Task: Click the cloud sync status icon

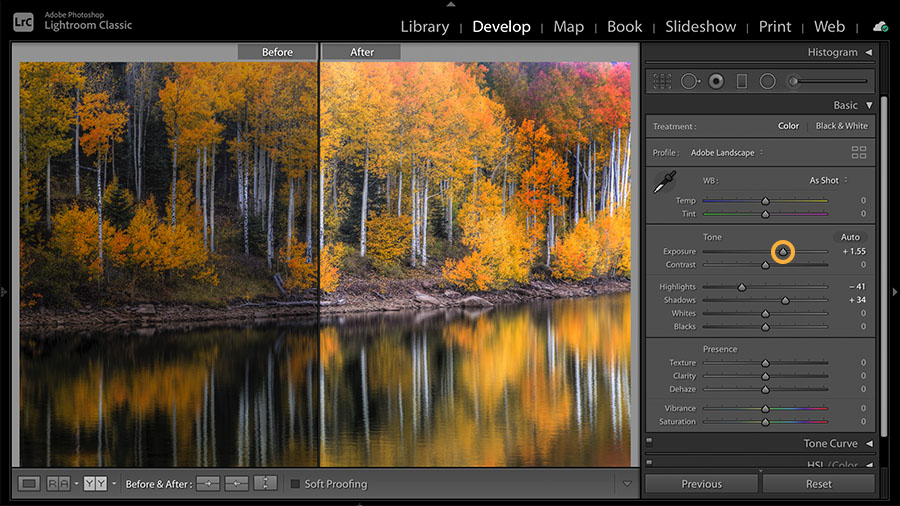Action: (x=880, y=26)
